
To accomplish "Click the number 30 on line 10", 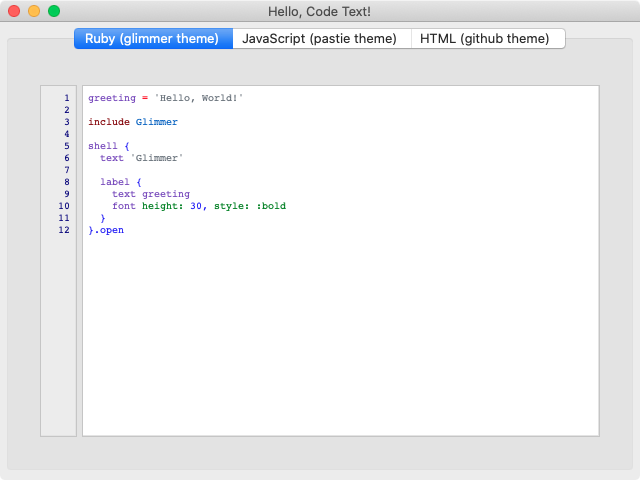I will pyautogui.click(x=196, y=206).
